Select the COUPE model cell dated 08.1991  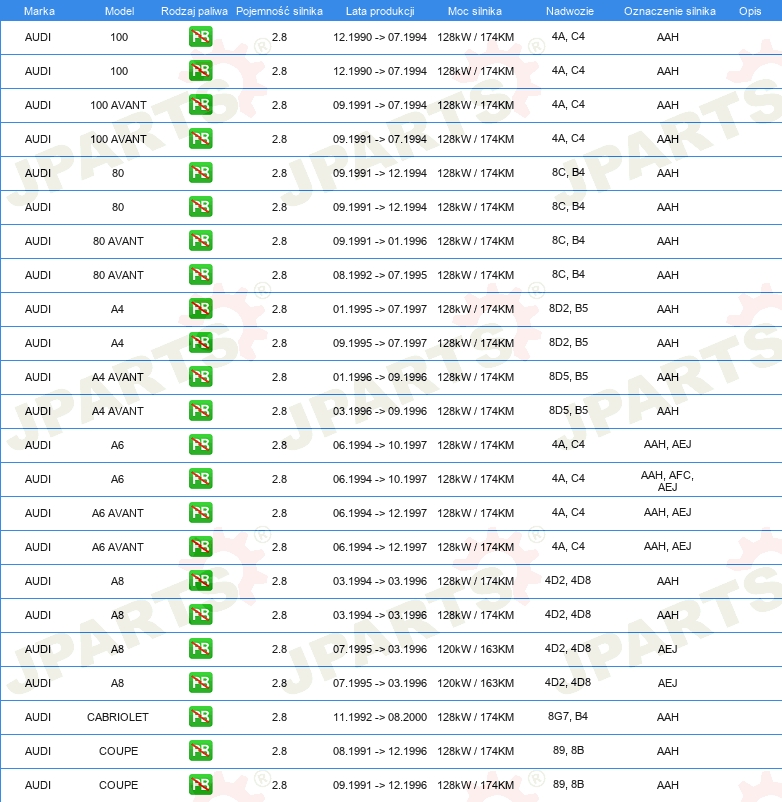click(118, 751)
